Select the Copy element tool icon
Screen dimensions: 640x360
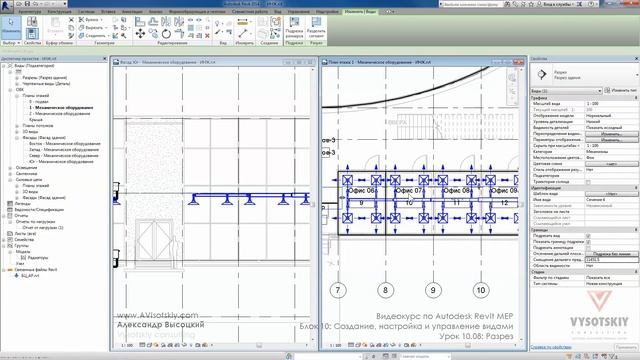click(x=153, y=34)
